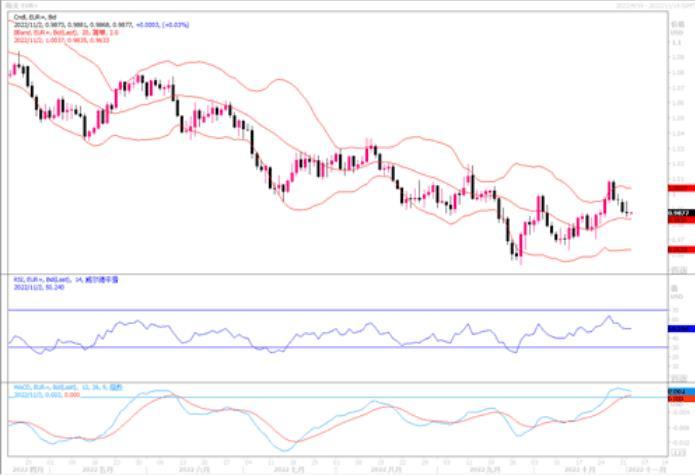Click the date range text at top right

click(650, 4)
